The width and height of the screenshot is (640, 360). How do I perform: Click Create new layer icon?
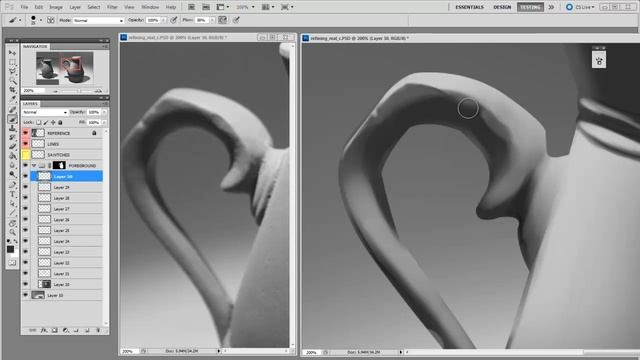coord(87,330)
